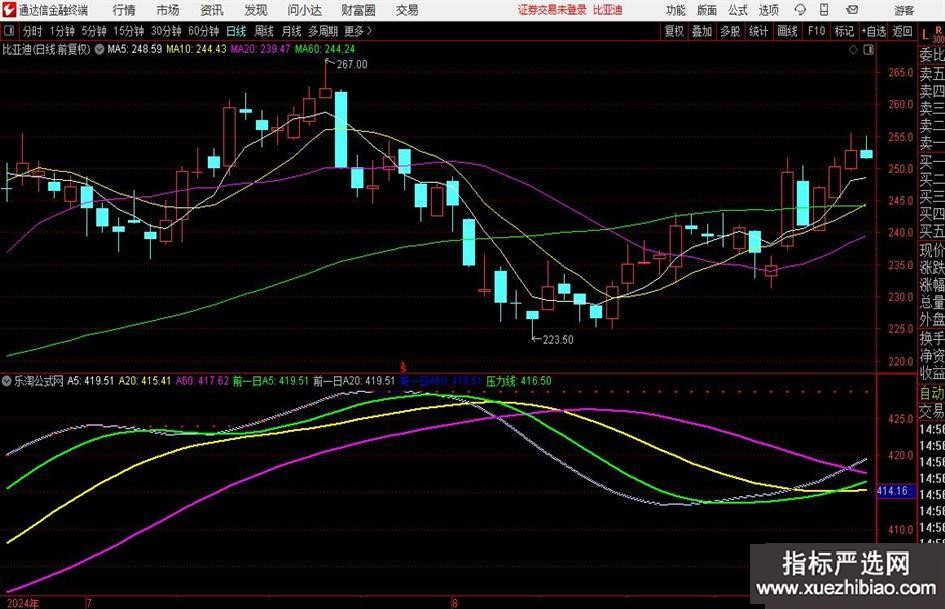Switch to the 5分钟 period tab
The height and width of the screenshot is (609, 945).
point(94,31)
